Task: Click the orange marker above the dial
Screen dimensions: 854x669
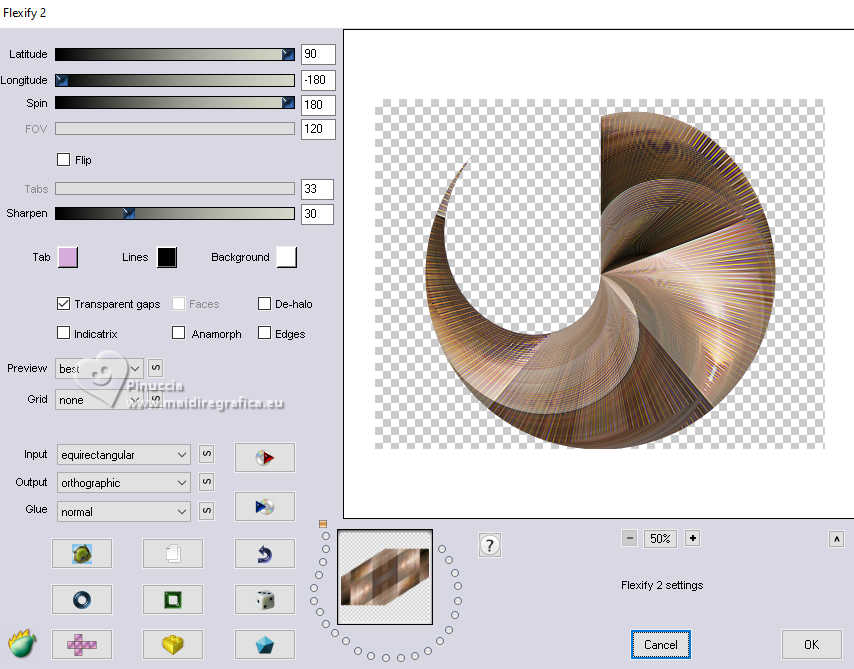Action: [x=323, y=524]
